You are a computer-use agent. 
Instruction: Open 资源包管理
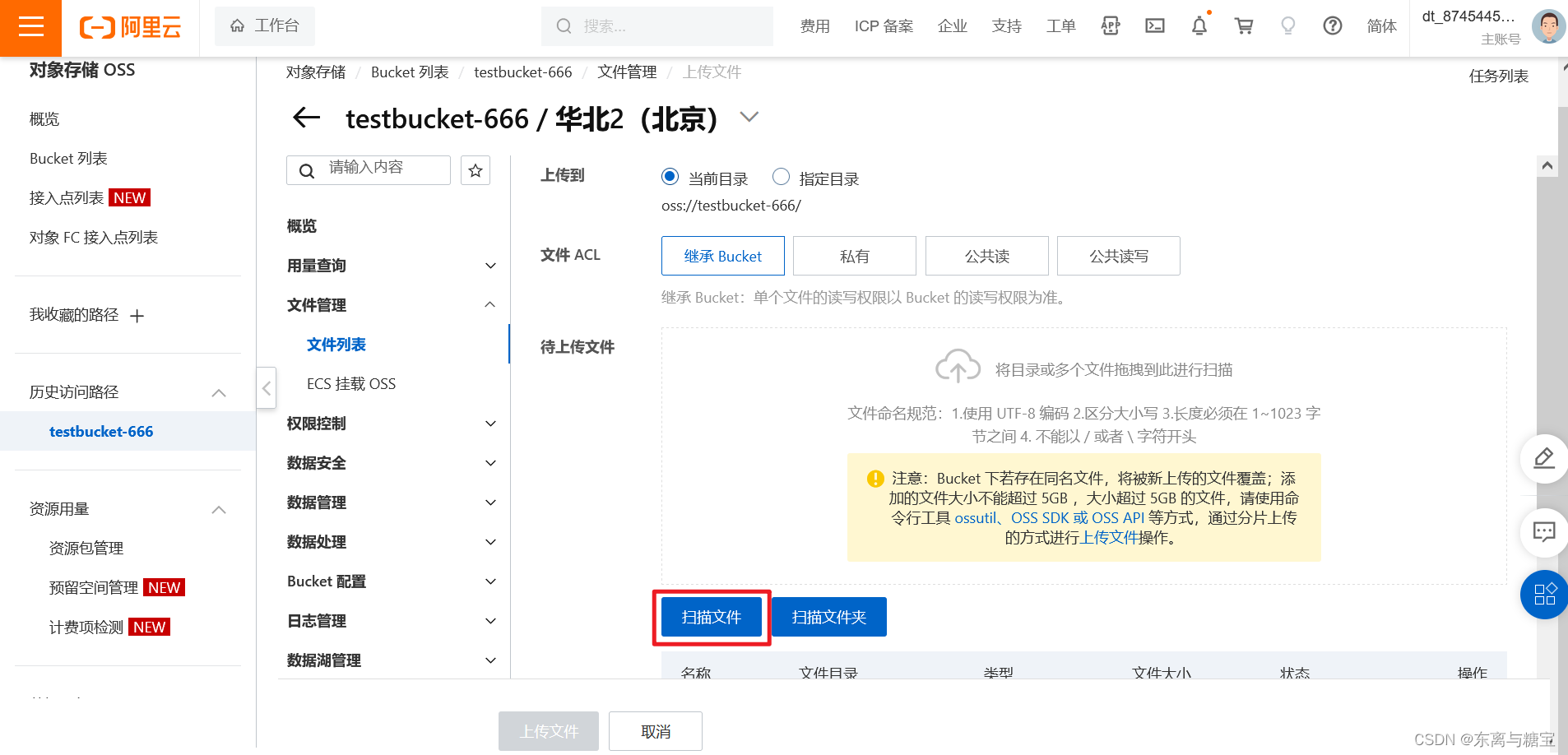coord(86,549)
